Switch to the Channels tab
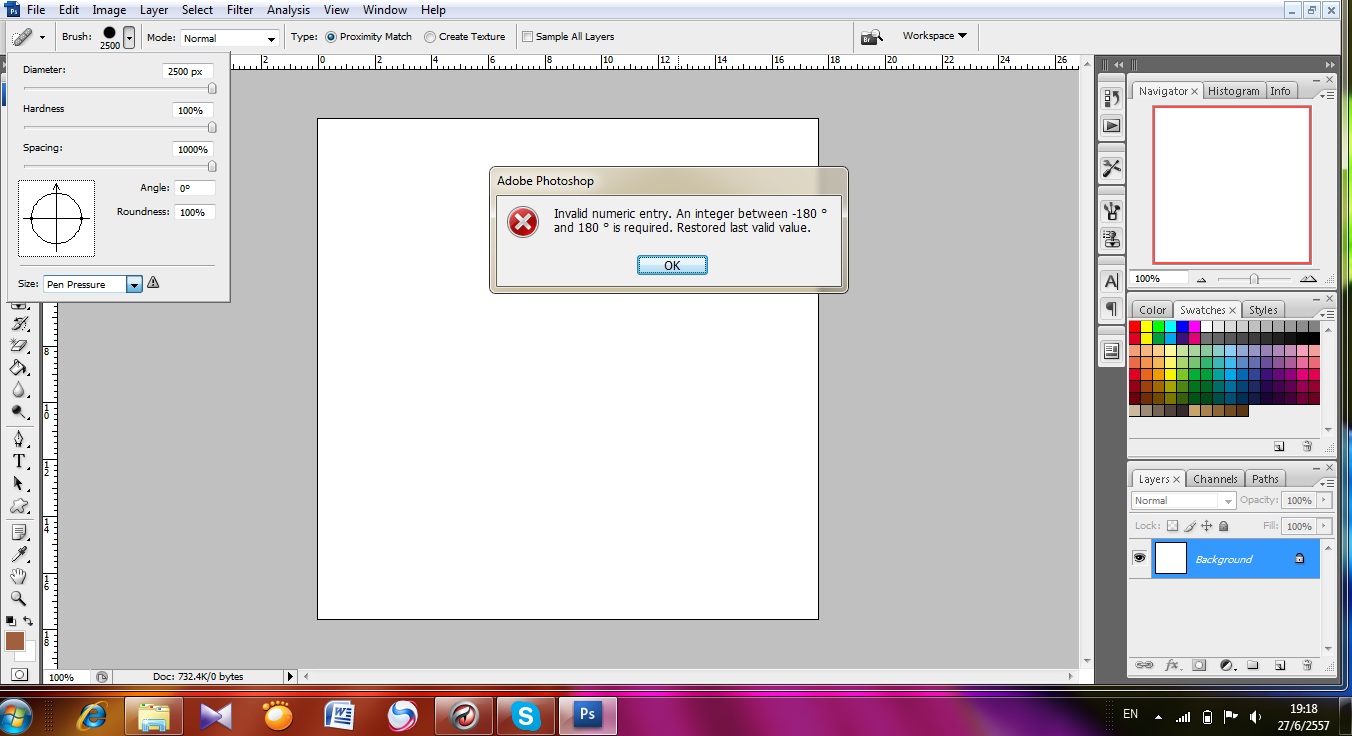Screen dimensions: 1352x736 click(x=1215, y=479)
